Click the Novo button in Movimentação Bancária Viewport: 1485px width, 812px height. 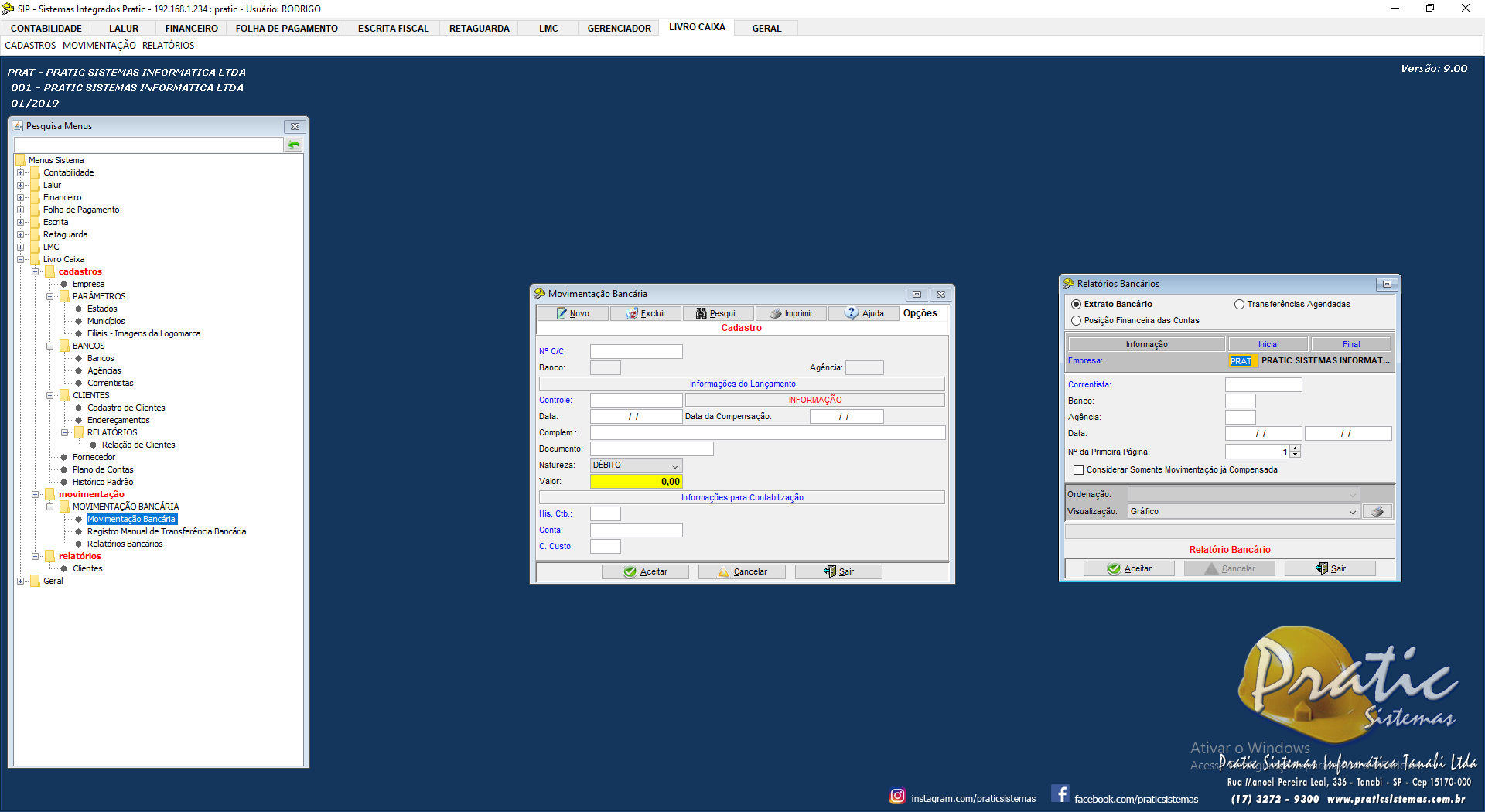click(x=573, y=313)
